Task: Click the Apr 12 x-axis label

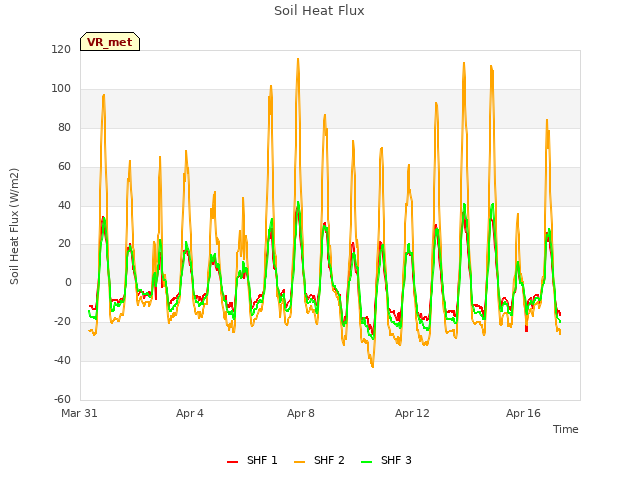Action: 412,413
